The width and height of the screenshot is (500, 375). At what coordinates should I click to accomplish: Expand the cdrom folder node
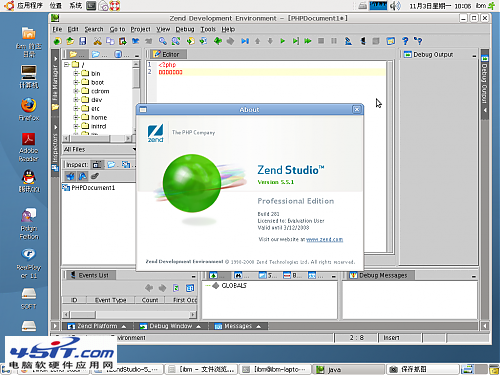coord(76,91)
